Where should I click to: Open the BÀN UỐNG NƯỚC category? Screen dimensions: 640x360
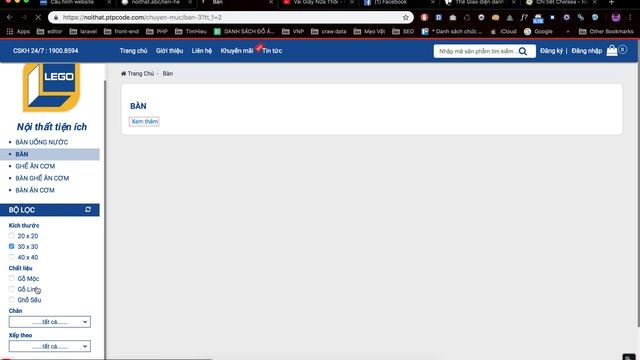pyautogui.click(x=42, y=142)
